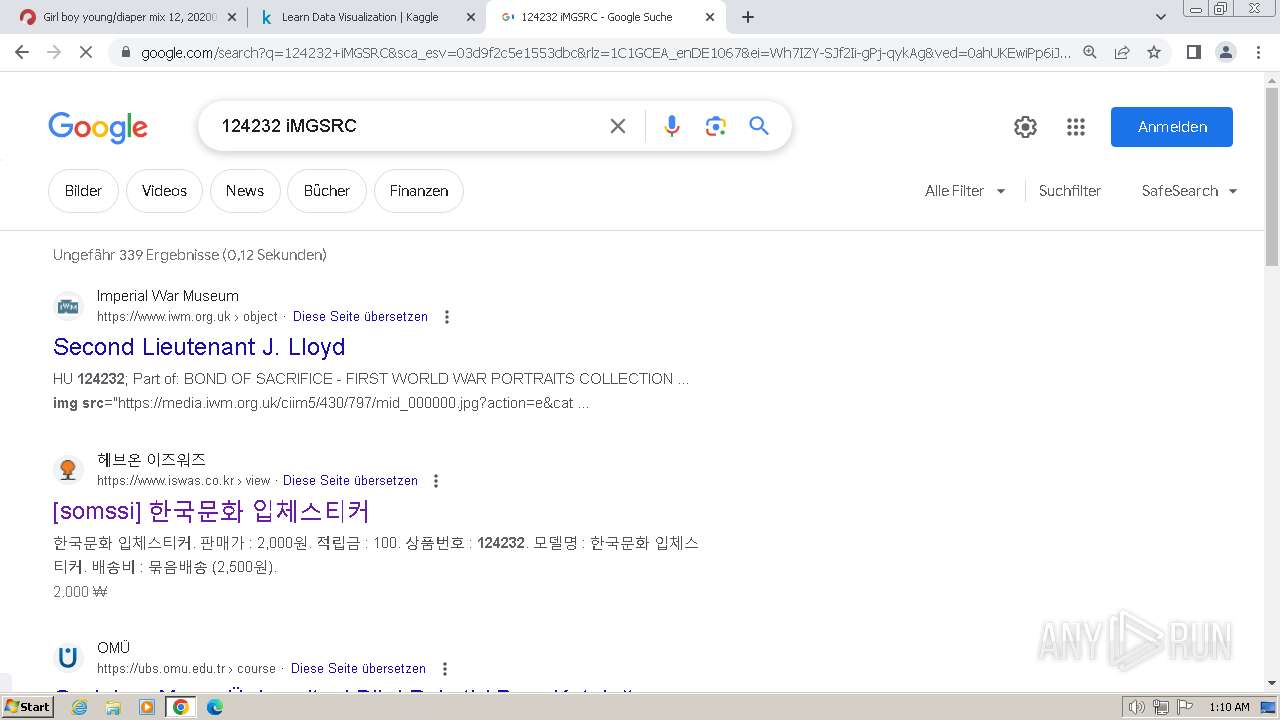Clear the search box with X
The image size is (1280, 720).
click(618, 126)
